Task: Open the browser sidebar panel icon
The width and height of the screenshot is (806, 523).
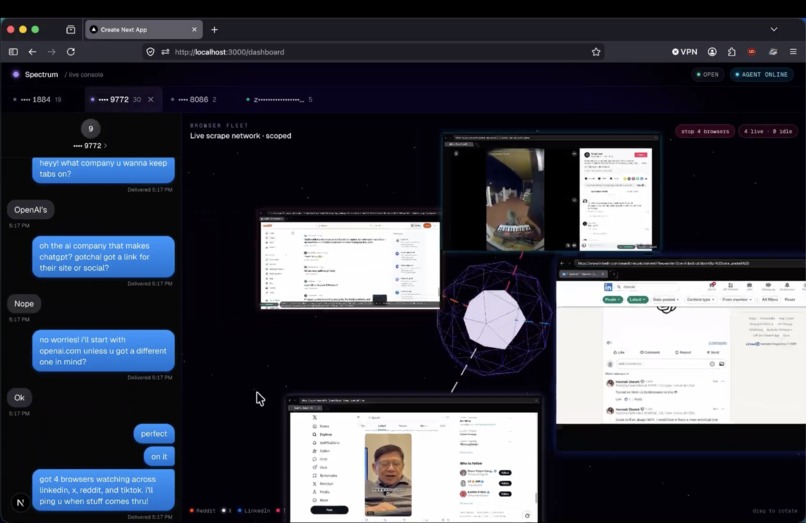Action: pyautogui.click(x=13, y=52)
